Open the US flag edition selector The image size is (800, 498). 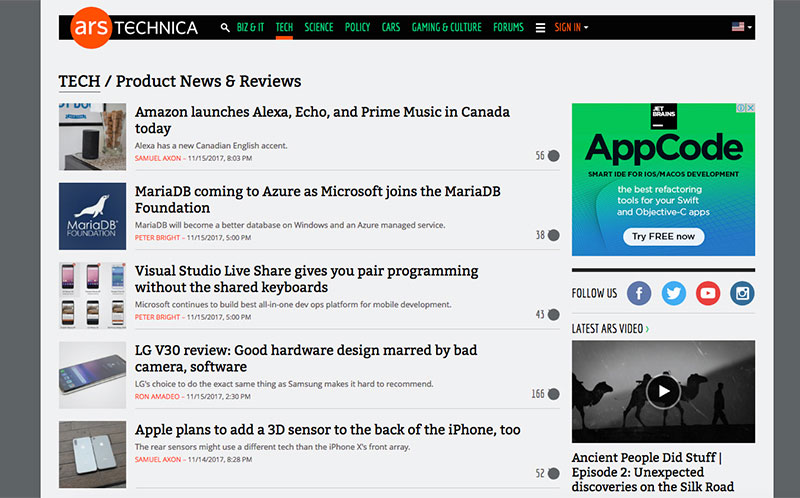click(x=742, y=27)
